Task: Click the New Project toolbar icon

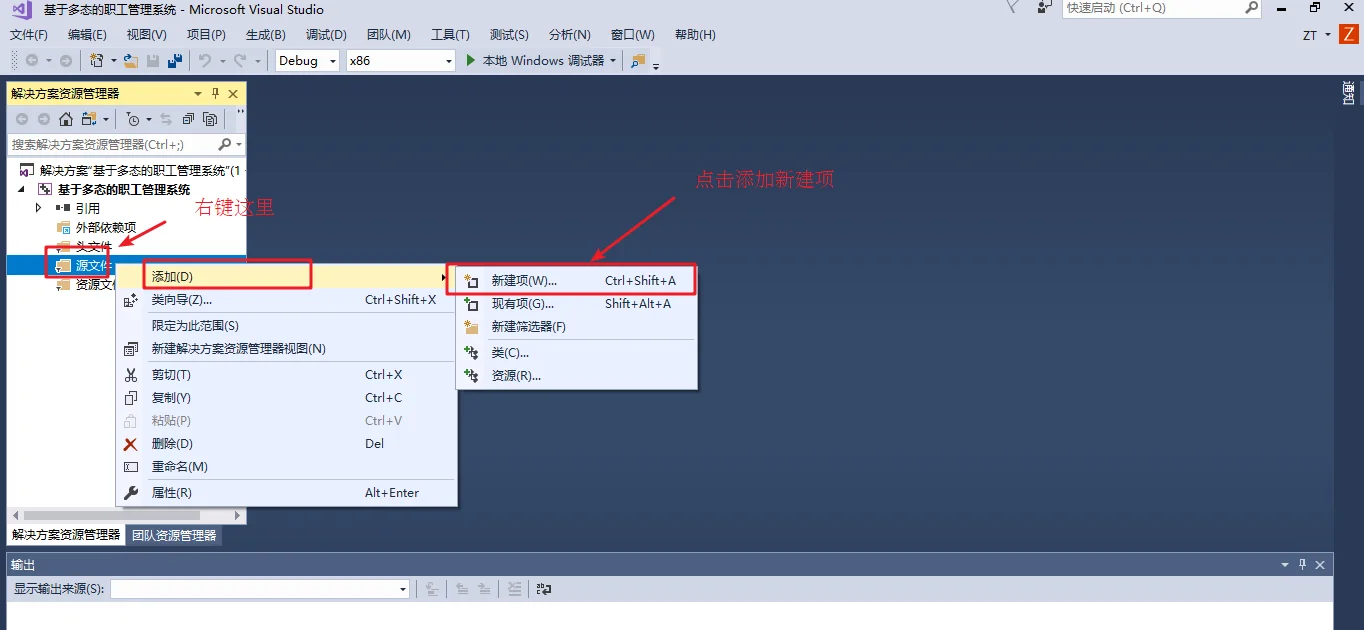Action: pyautogui.click(x=96, y=60)
